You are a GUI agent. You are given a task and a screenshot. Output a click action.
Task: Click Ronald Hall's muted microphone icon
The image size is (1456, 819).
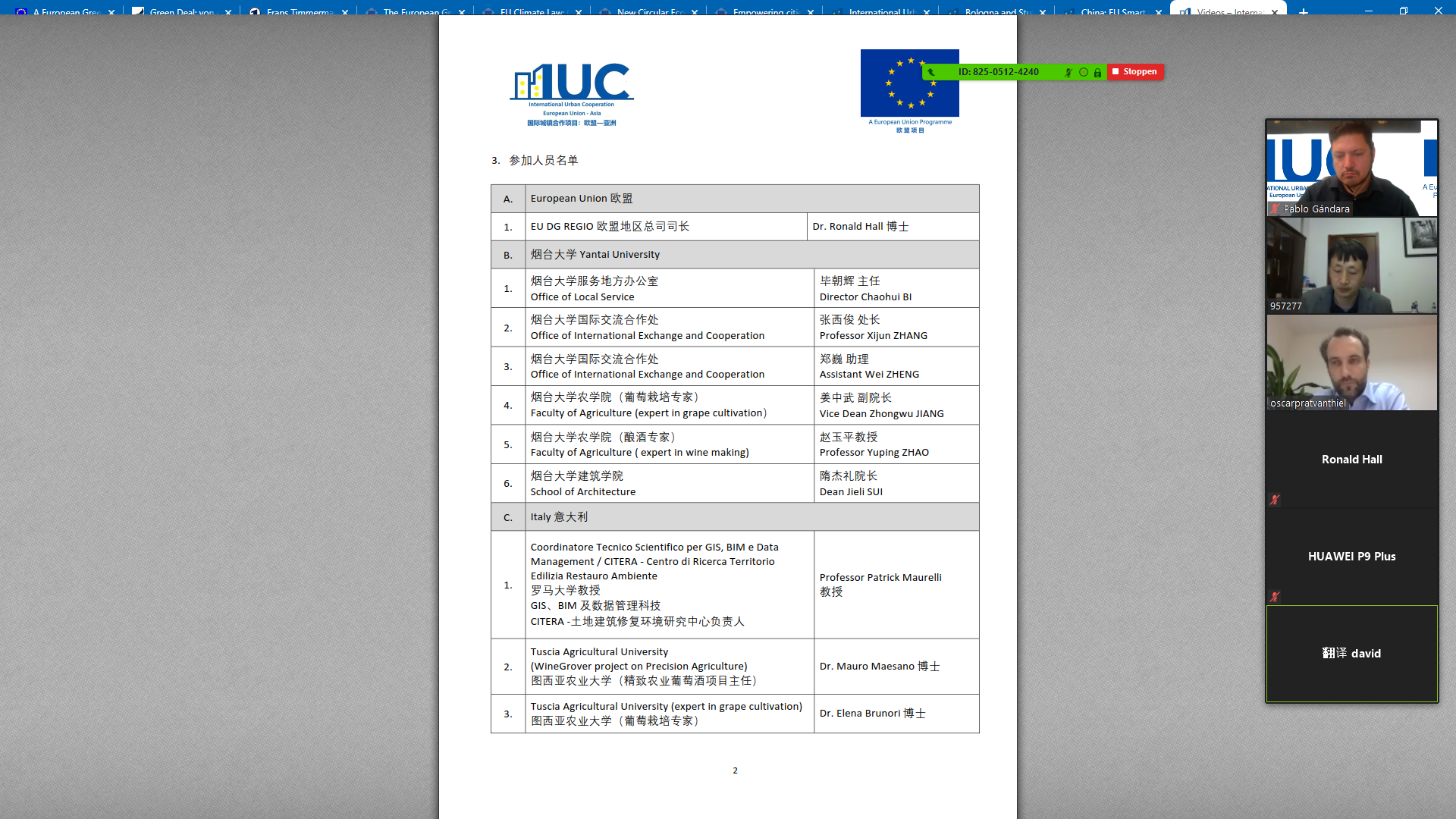(x=1275, y=500)
